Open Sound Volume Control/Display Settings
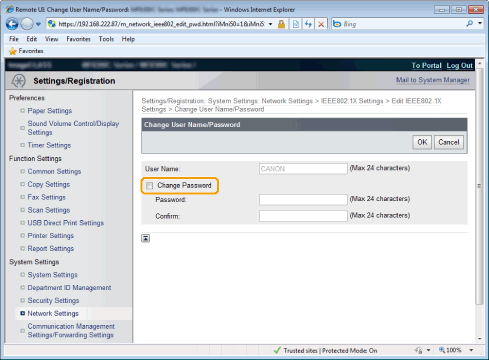 (x=73, y=128)
